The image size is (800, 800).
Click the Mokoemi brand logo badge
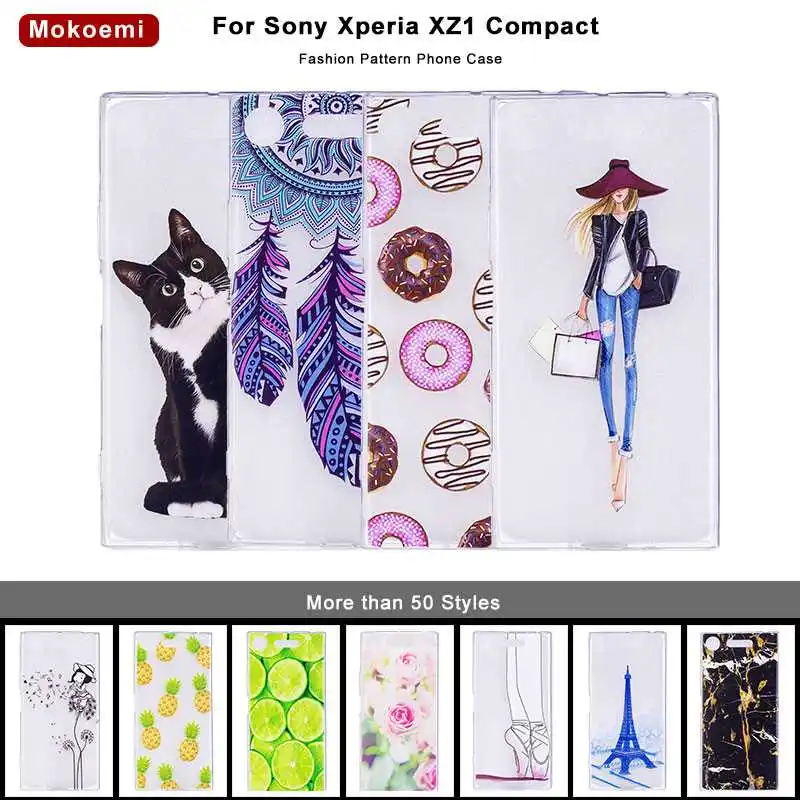[x=89, y=30]
